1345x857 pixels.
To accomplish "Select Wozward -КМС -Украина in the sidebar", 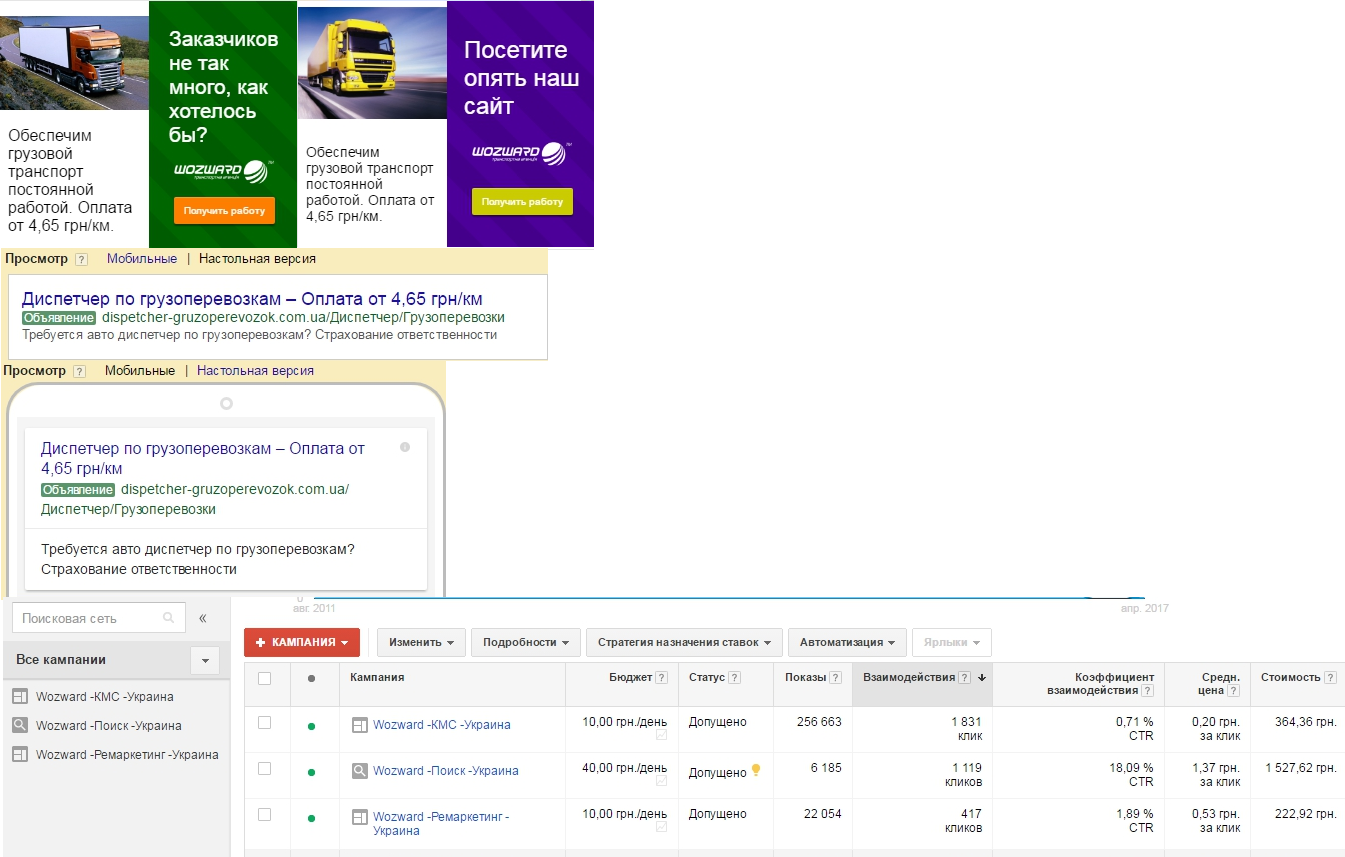I will [x=104, y=697].
